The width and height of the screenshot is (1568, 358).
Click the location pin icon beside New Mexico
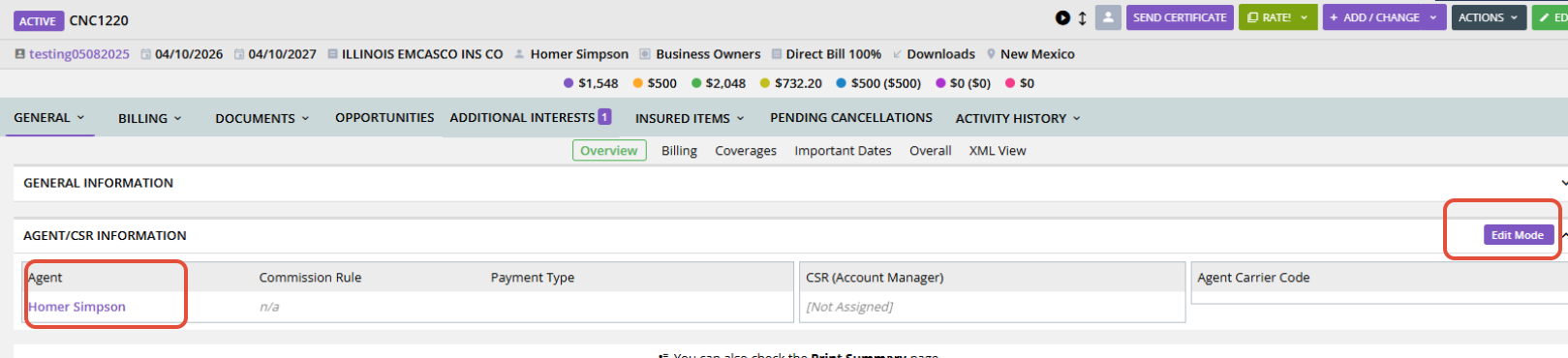click(991, 54)
